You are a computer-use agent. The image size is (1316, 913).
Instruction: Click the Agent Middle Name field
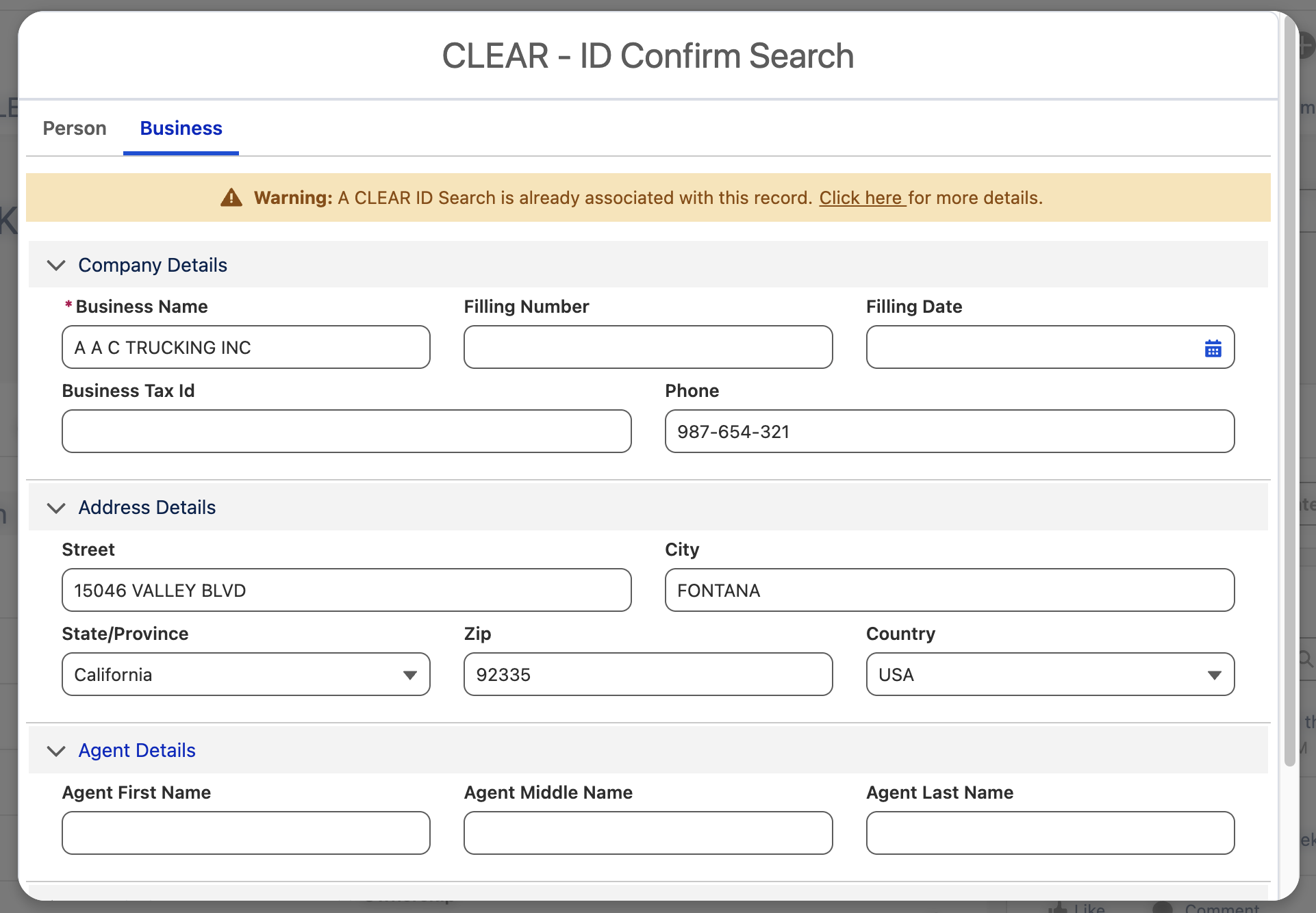click(648, 833)
